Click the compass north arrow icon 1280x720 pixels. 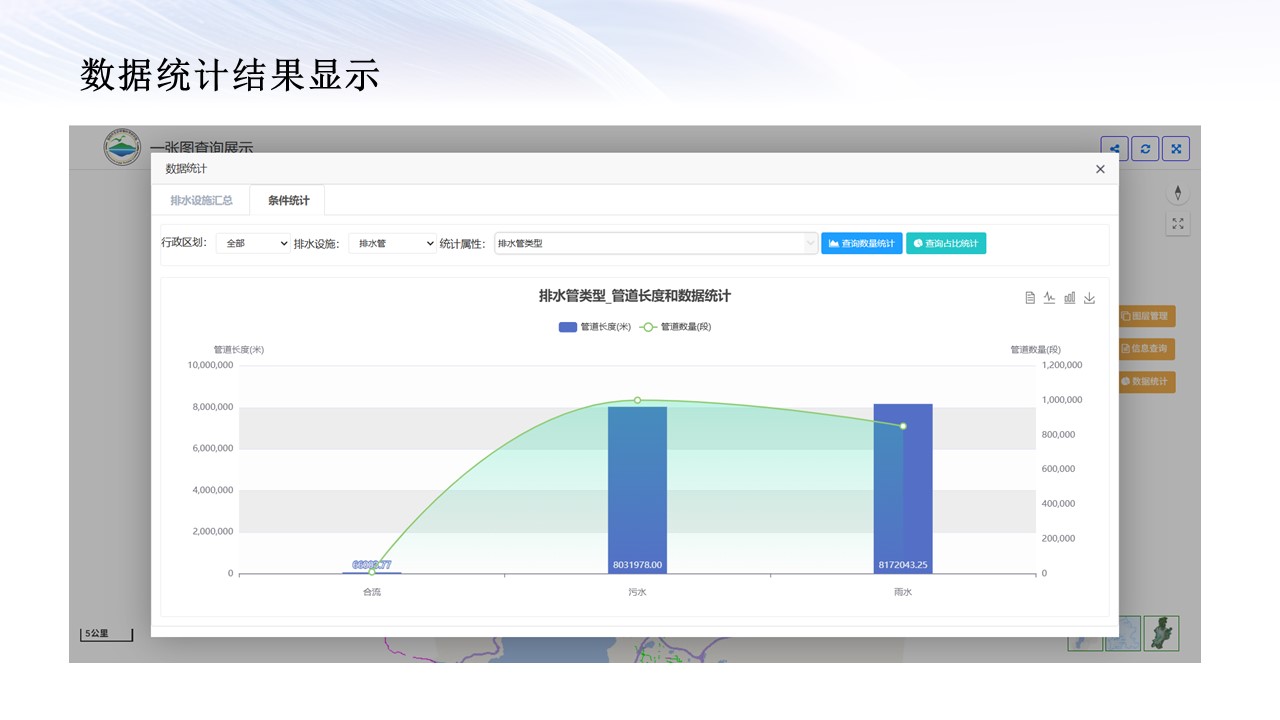pos(1177,193)
